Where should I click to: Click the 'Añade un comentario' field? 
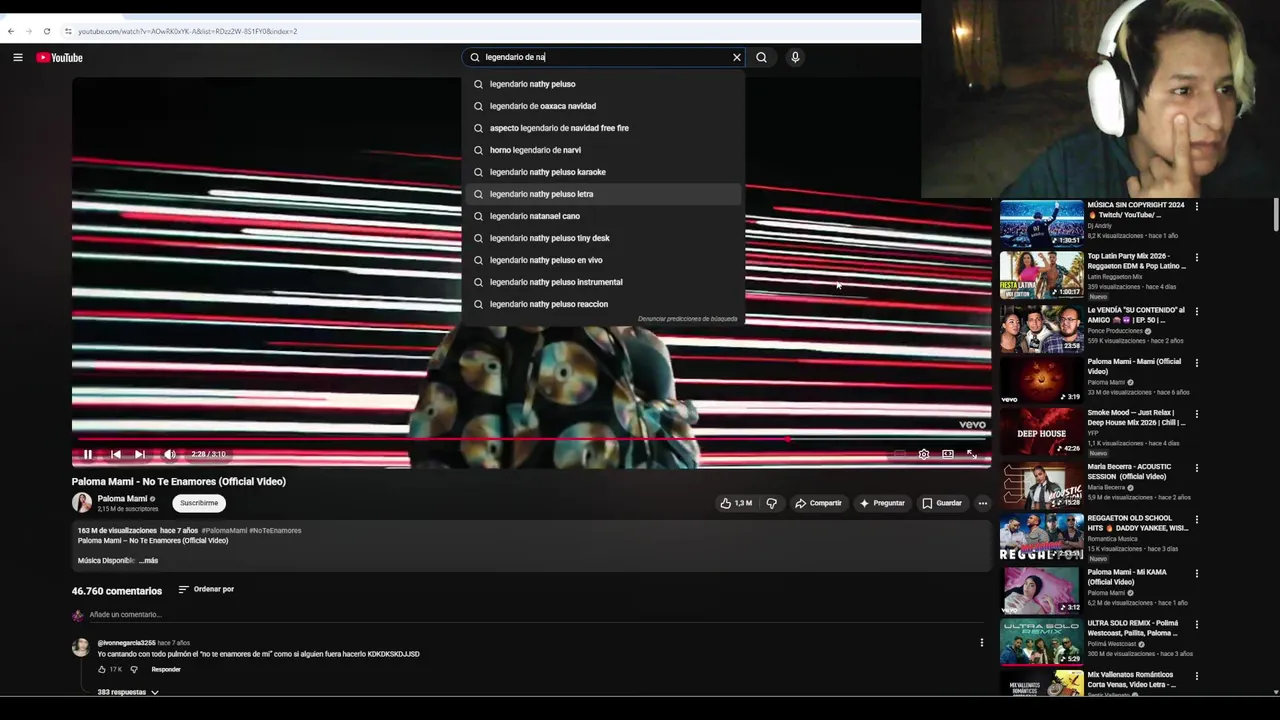click(125, 615)
